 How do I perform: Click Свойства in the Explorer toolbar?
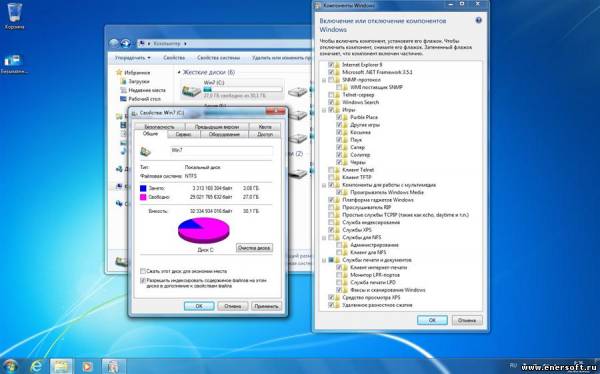(x=174, y=58)
